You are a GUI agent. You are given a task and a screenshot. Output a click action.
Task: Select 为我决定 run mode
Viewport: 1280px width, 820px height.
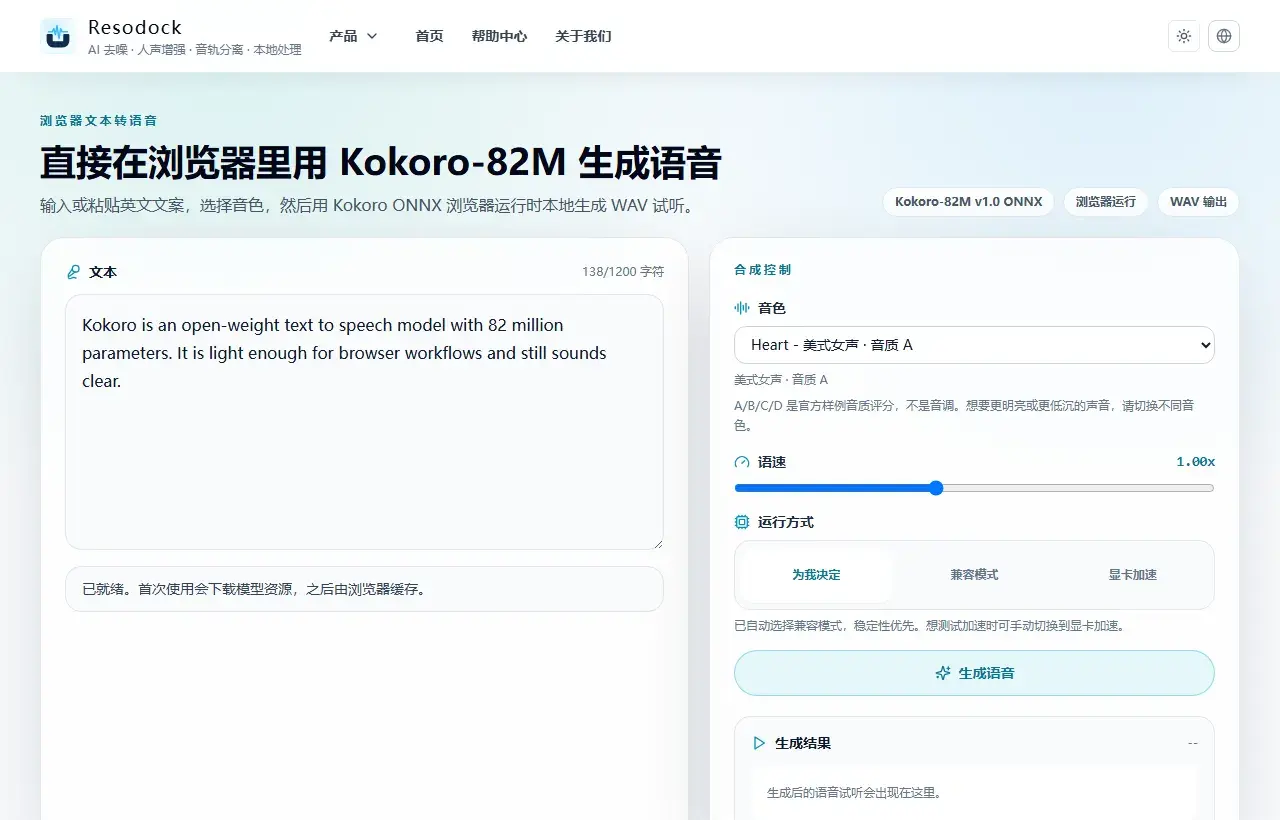816,575
